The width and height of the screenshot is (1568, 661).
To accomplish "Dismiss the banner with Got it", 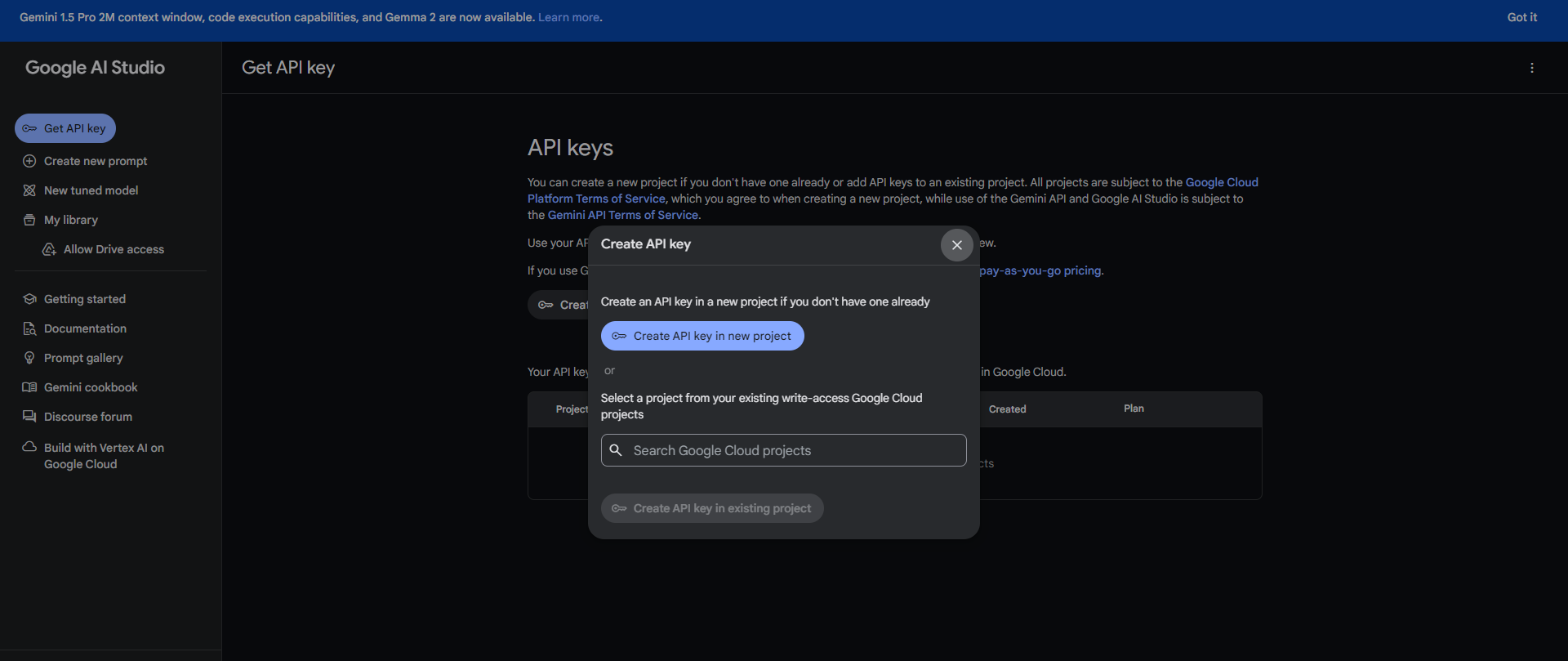I will click(x=1521, y=17).
